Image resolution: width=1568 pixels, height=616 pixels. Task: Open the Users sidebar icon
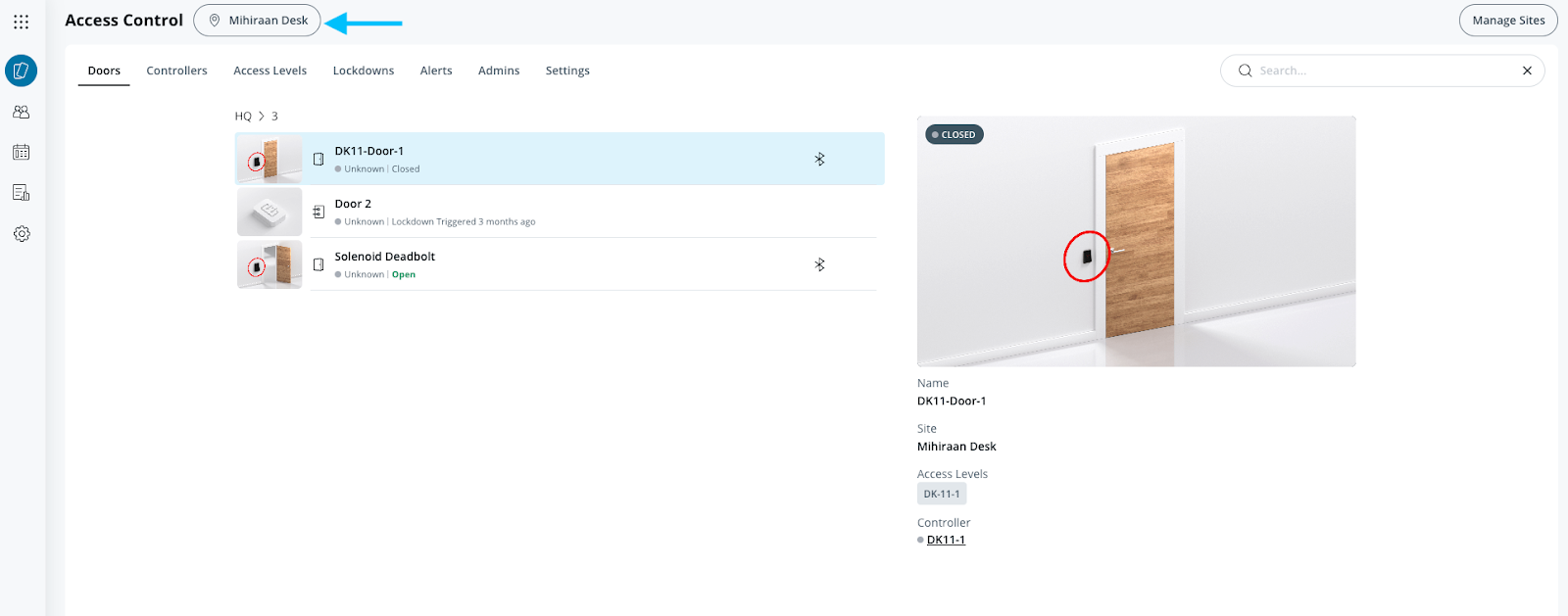click(22, 112)
